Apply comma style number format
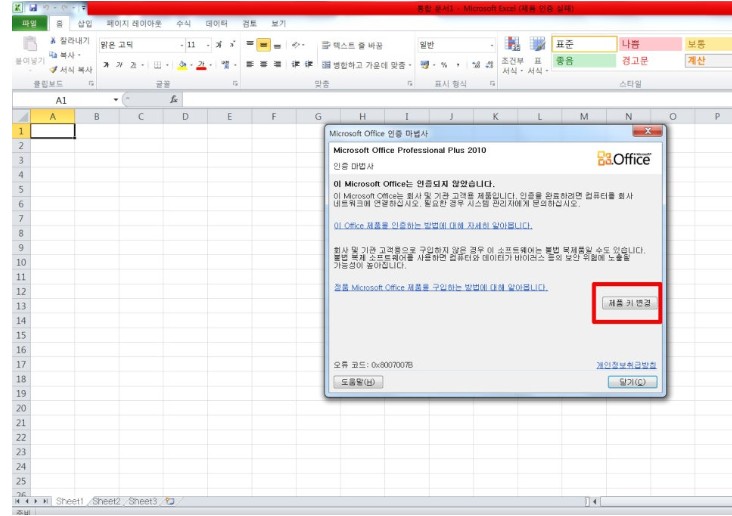This screenshot has width=732, height=516. tap(458, 64)
